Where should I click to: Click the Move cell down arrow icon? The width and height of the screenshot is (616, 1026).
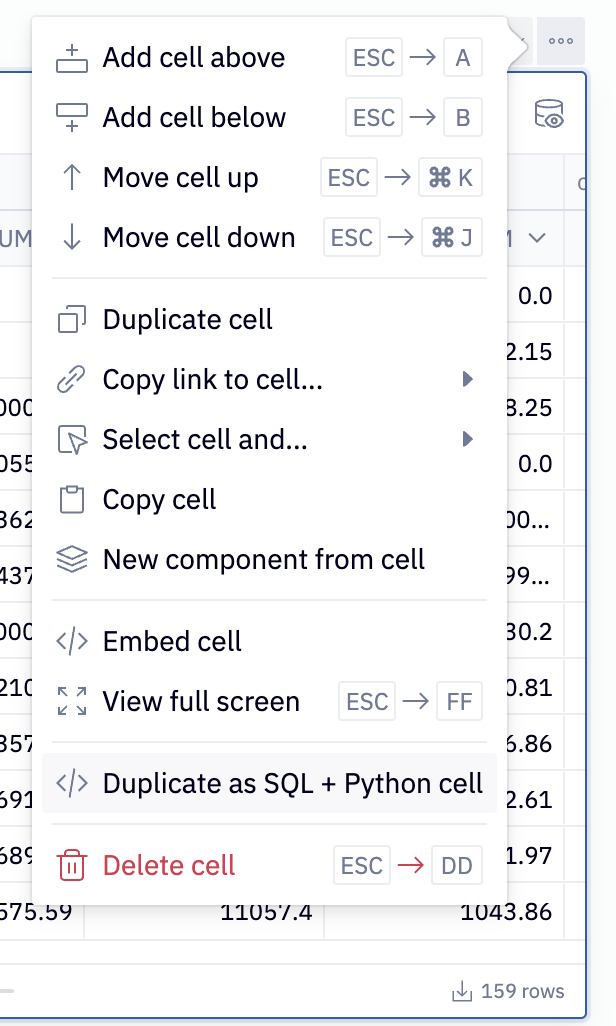click(x=72, y=238)
